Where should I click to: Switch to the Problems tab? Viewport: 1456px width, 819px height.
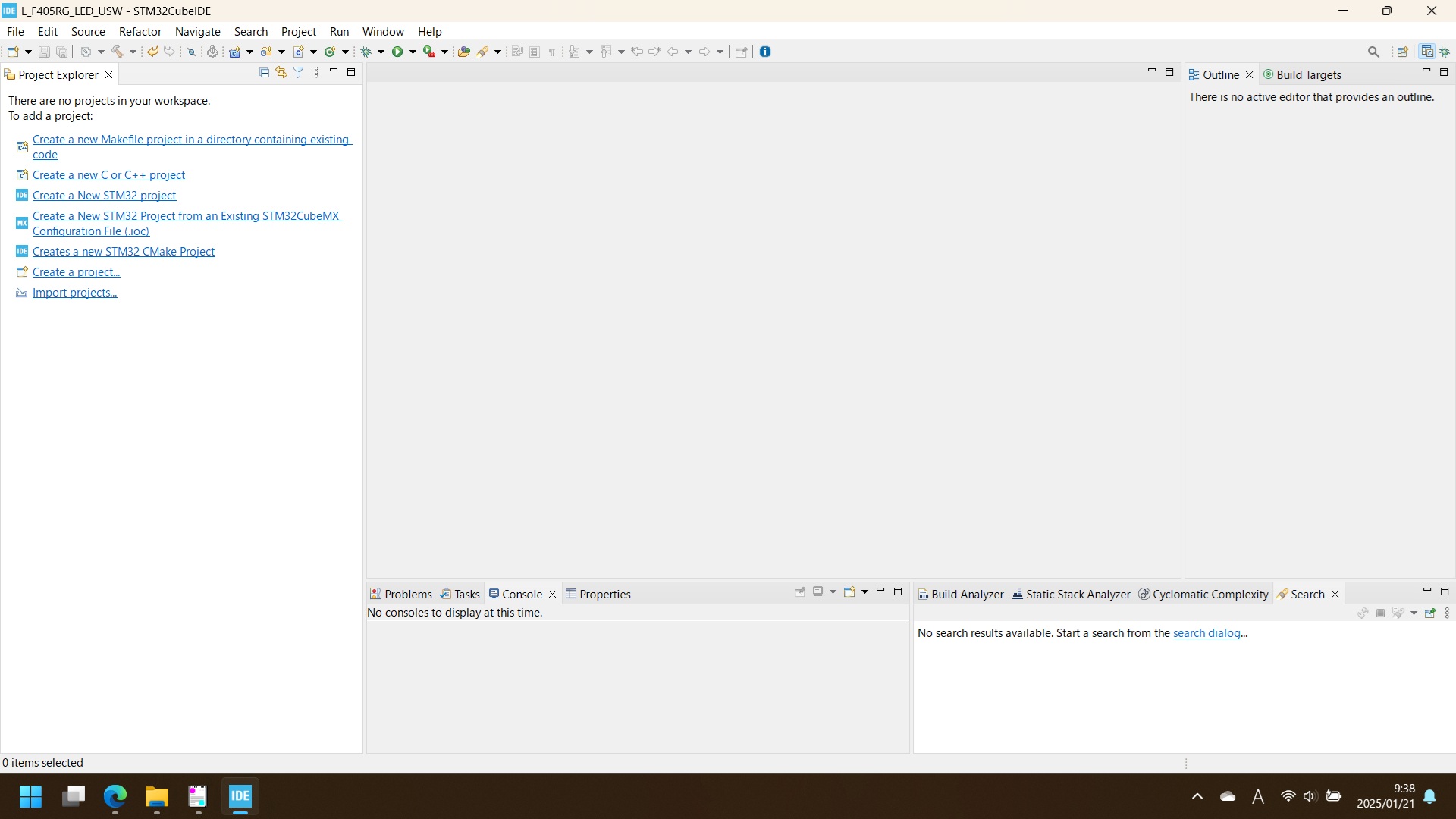(400, 594)
